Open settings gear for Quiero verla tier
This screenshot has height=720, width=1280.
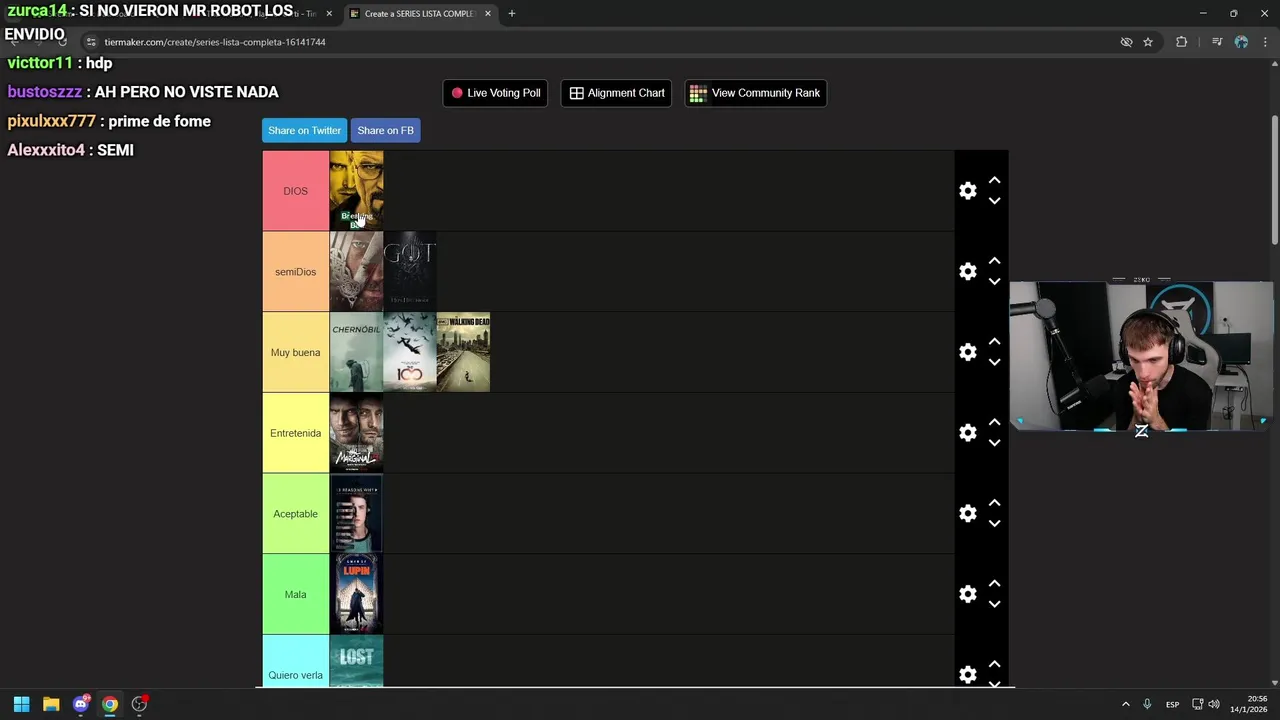(967, 675)
